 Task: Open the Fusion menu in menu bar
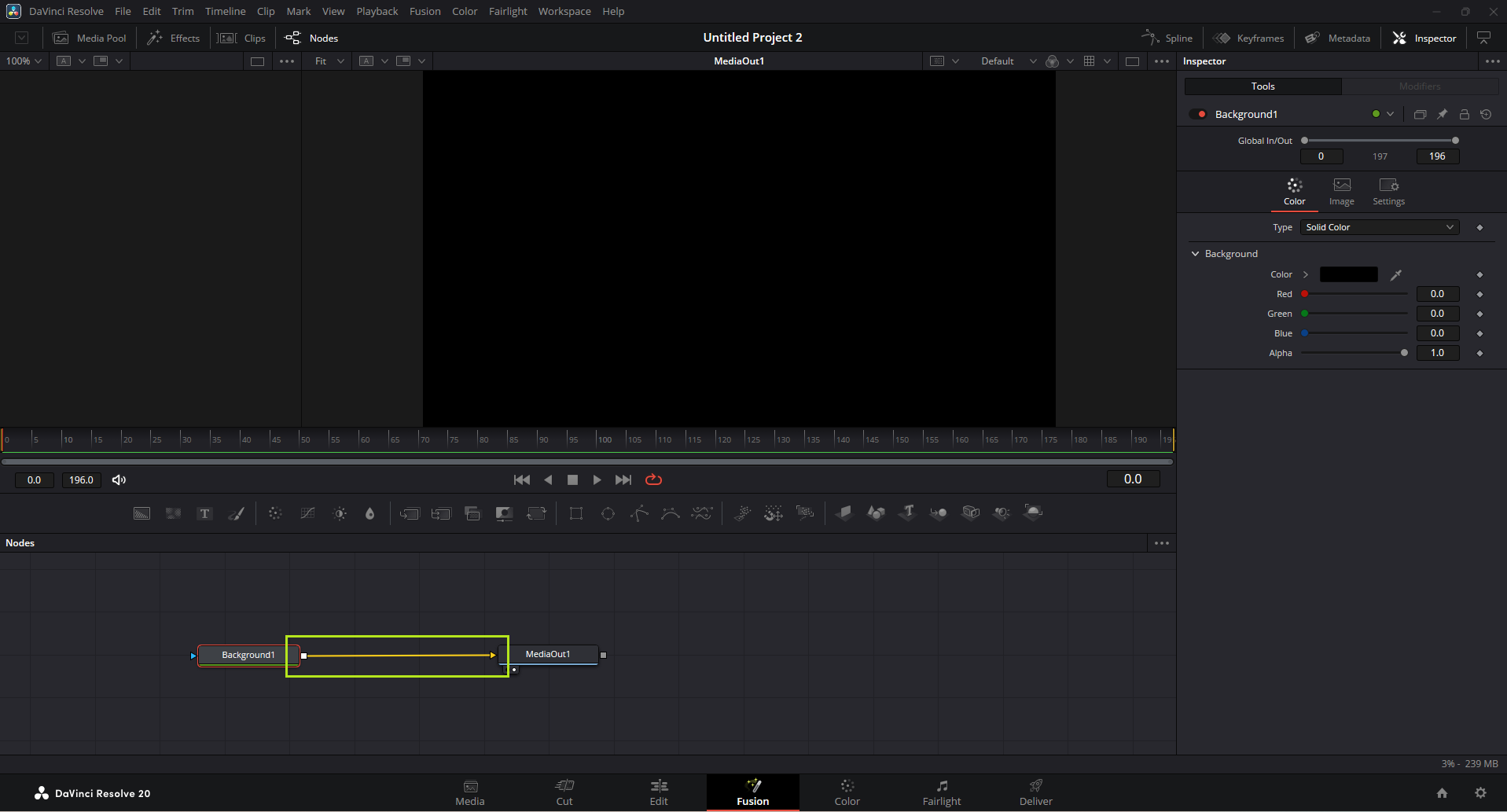pyautogui.click(x=425, y=11)
